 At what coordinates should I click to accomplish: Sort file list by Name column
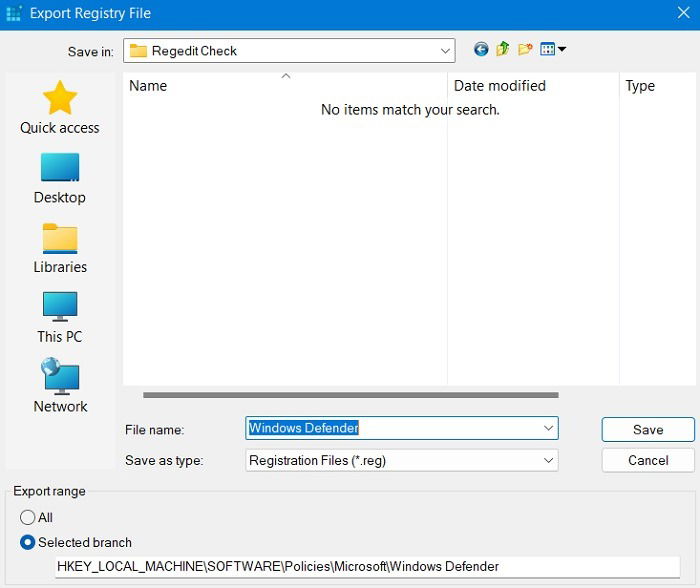click(x=285, y=86)
